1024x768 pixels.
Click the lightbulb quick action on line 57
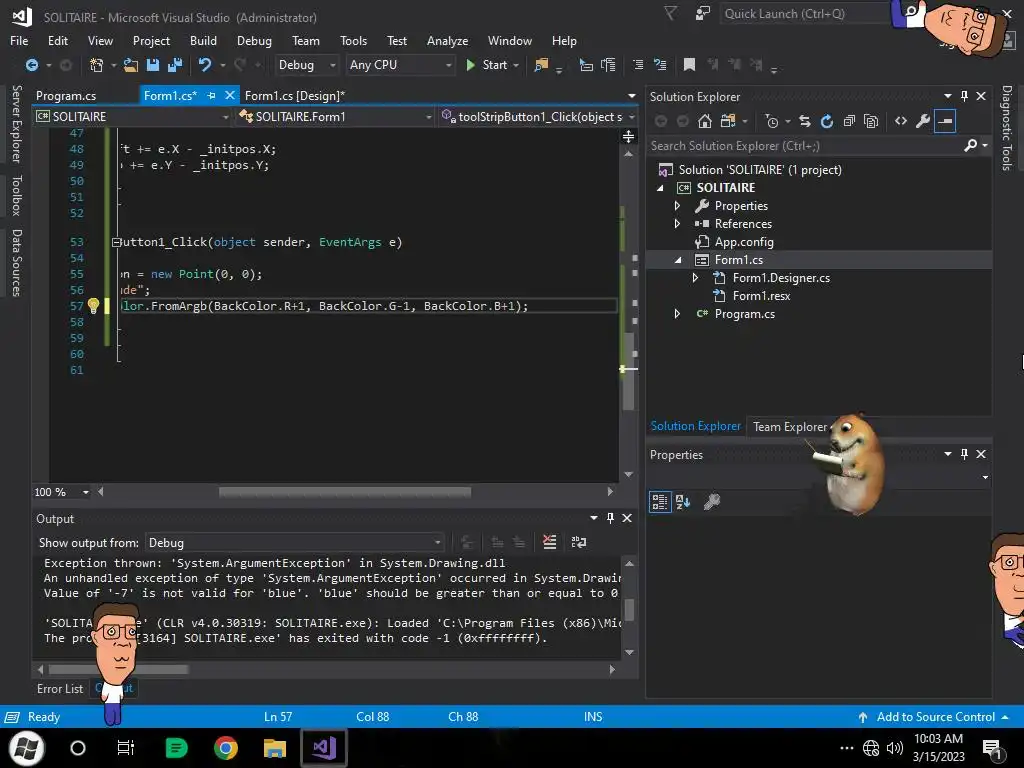click(93, 306)
